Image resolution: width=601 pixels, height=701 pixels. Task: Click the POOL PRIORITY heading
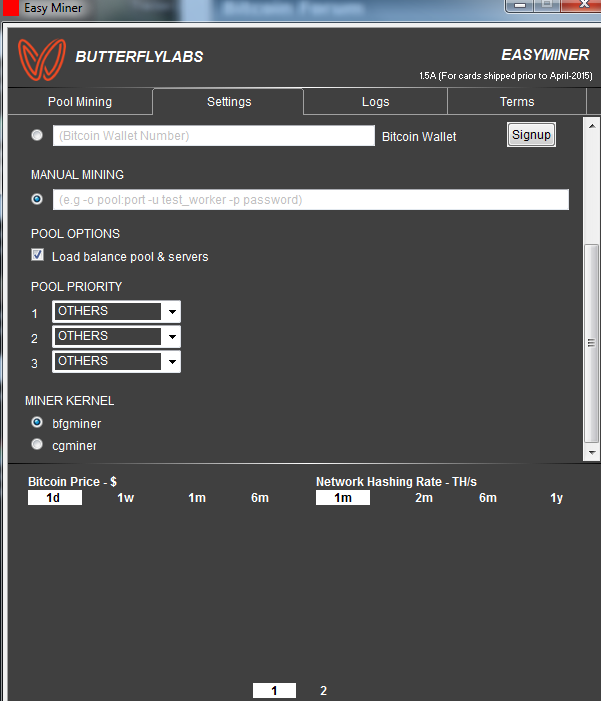76,287
